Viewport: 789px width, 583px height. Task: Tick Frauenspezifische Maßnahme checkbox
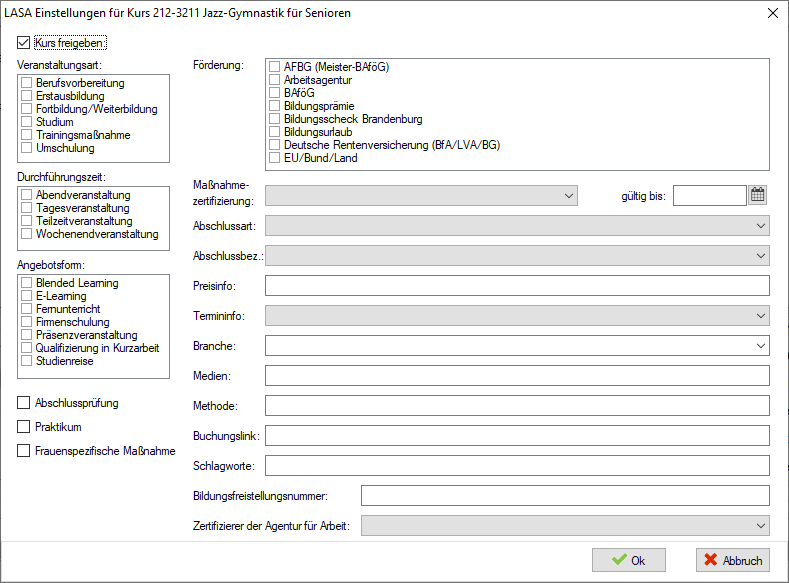[x=24, y=451]
